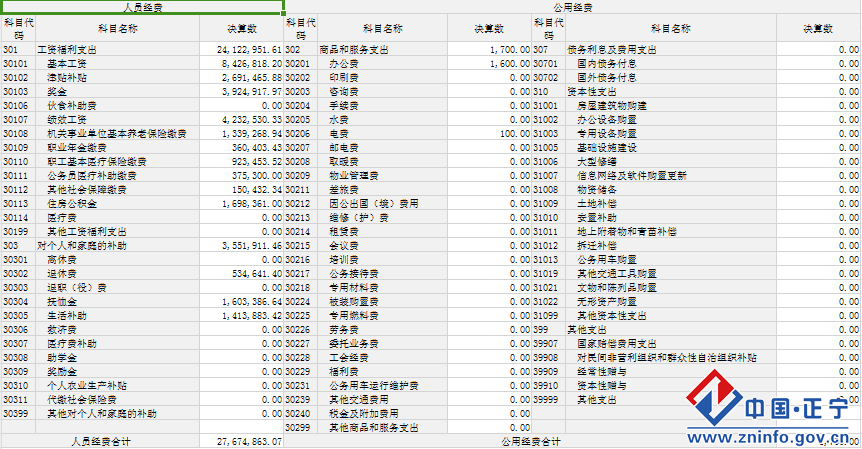Click the 债务利息及费用支出 cell
862x449 pixels.
point(671,49)
